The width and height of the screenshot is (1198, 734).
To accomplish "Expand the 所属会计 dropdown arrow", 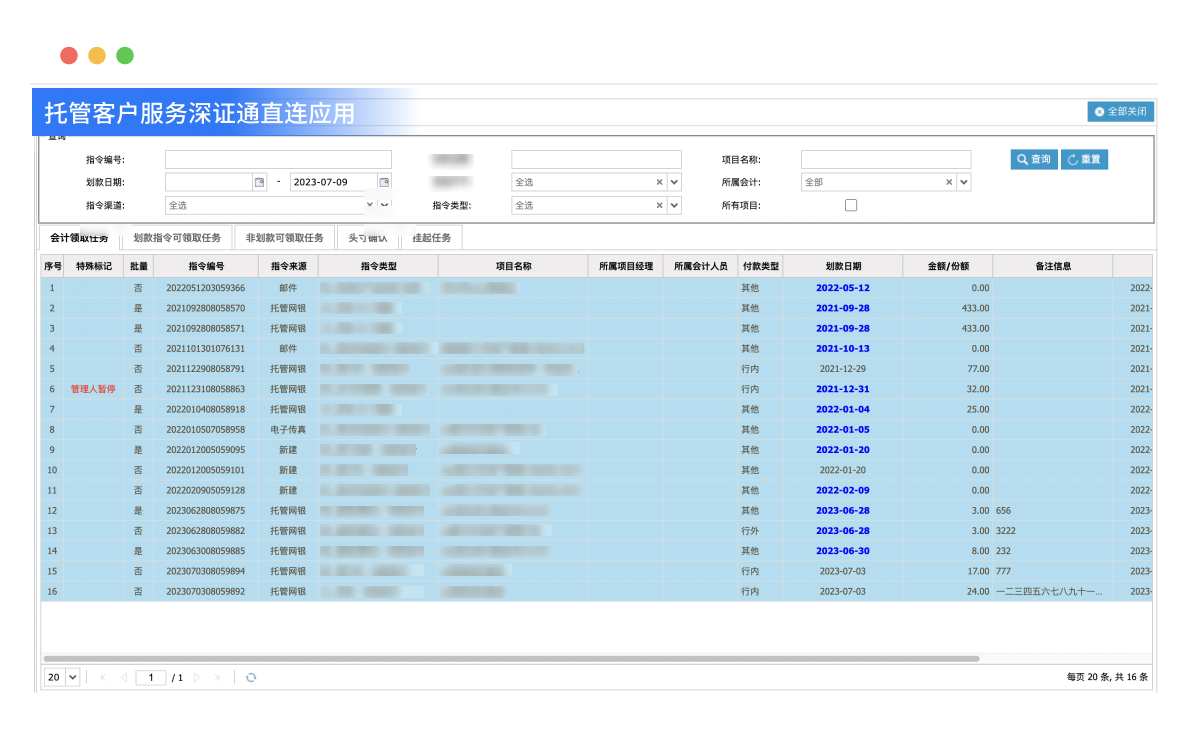I will click(963, 183).
